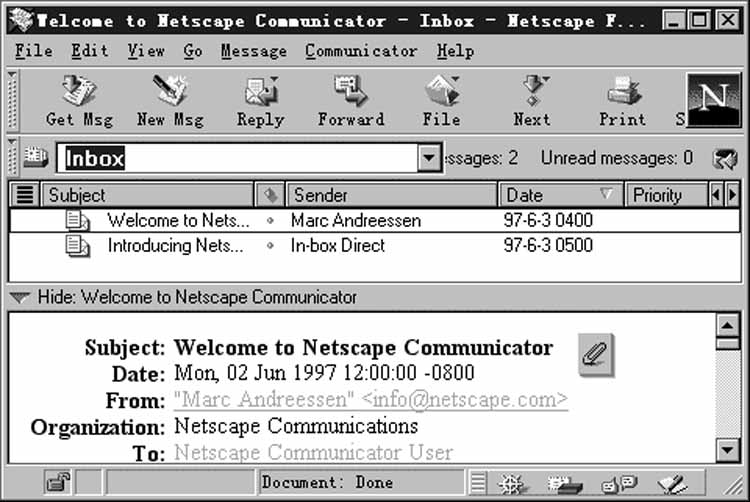
Task: Go to Next unread message icon
Action: tap(532, 91)
